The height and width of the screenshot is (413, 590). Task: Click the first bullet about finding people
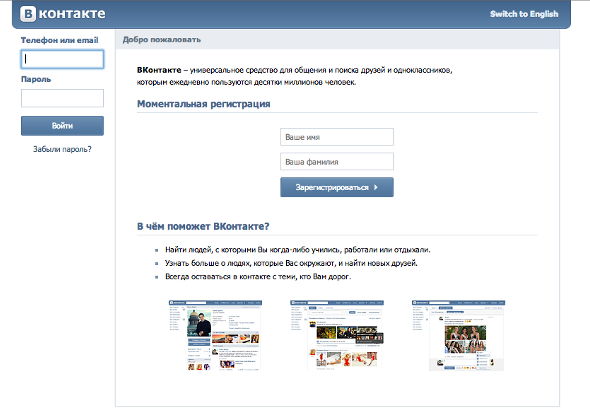298,250
